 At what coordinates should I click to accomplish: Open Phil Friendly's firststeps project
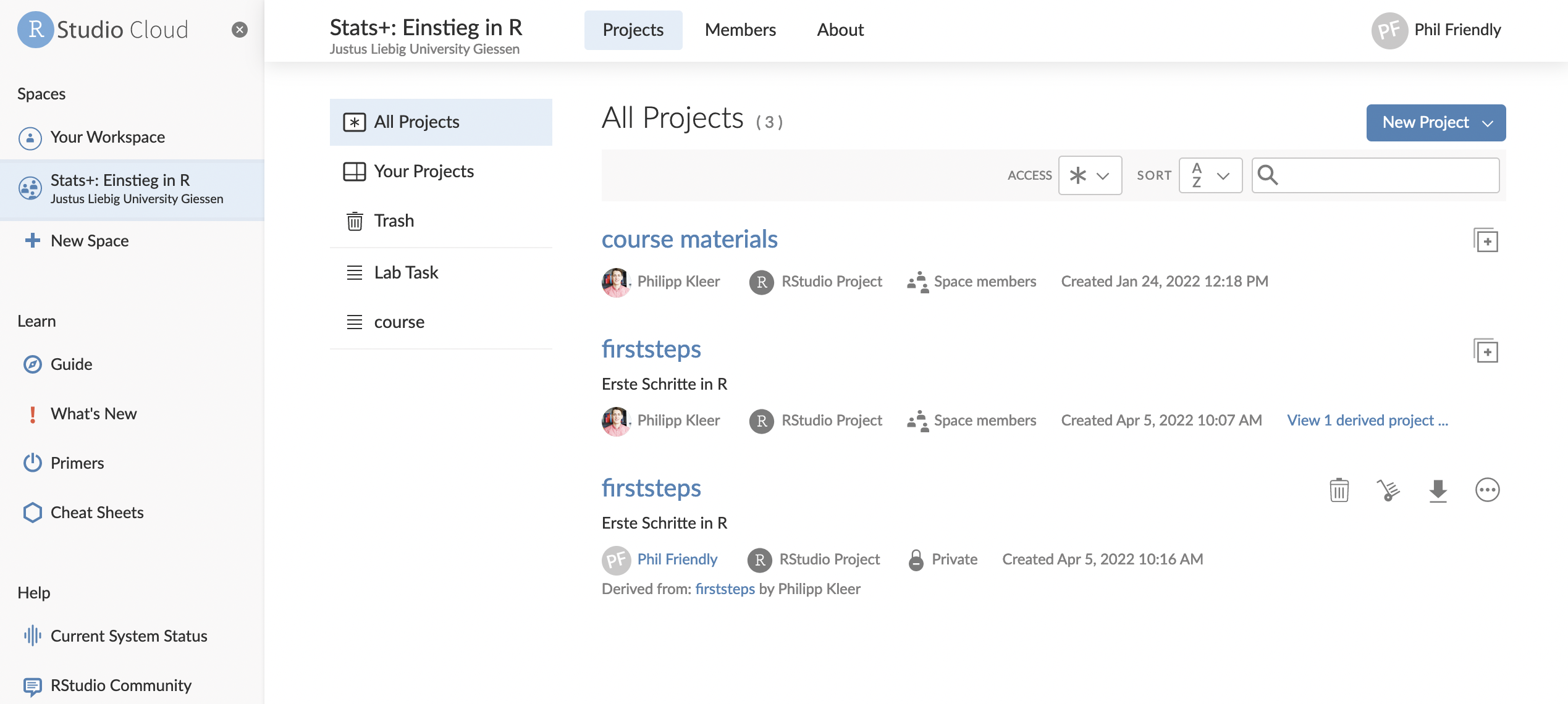click(x=651, y=488)
